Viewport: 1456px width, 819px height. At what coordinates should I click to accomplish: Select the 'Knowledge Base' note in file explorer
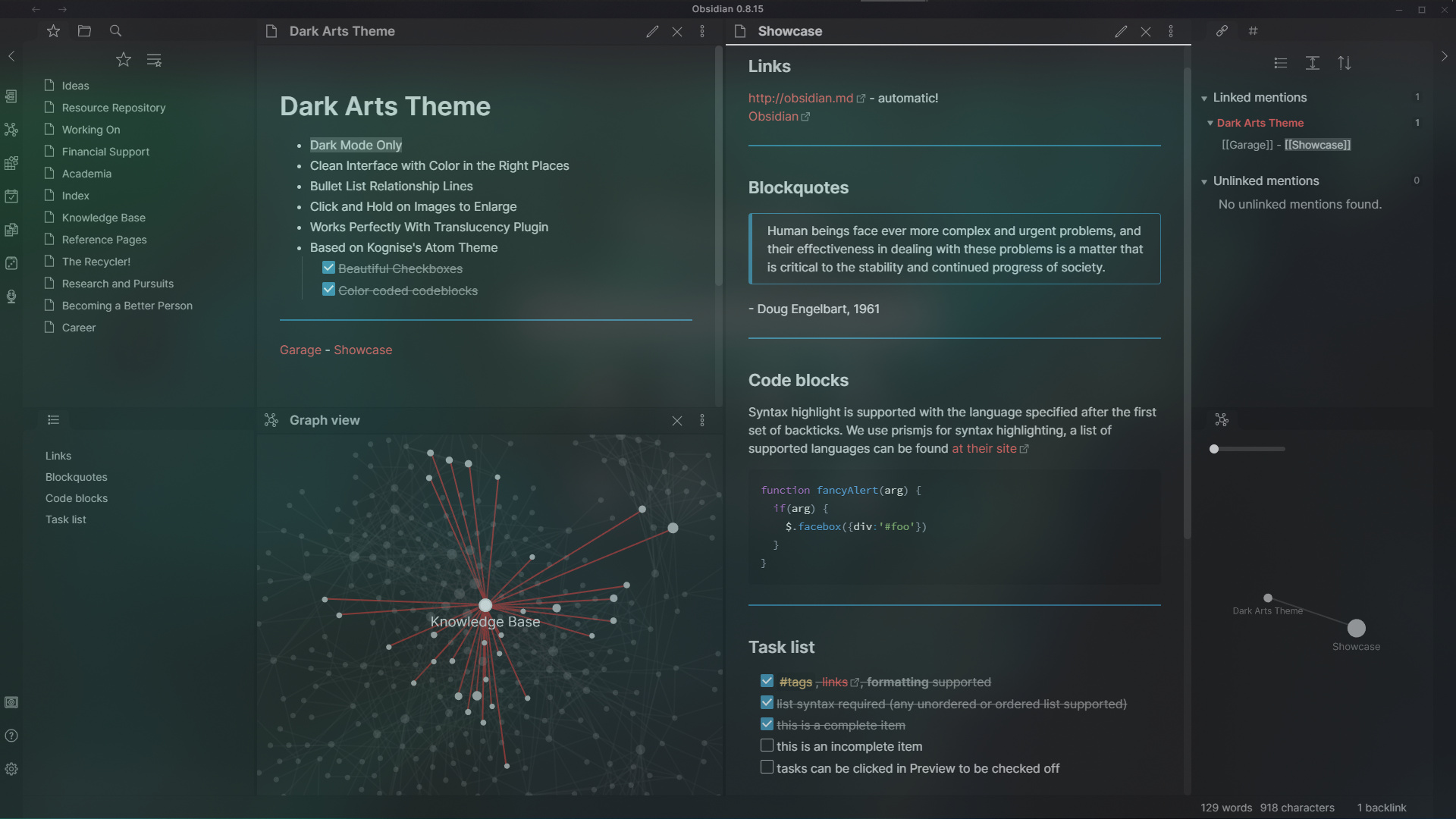103,217
